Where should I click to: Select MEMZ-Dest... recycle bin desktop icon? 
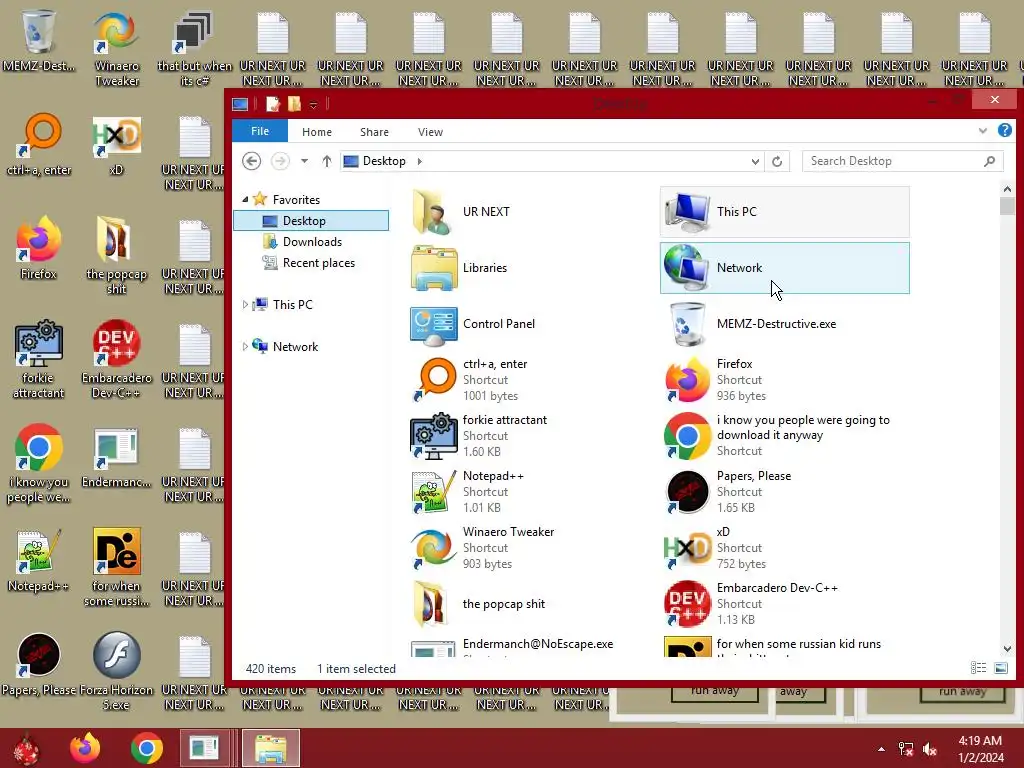click(x=39, y=40)
